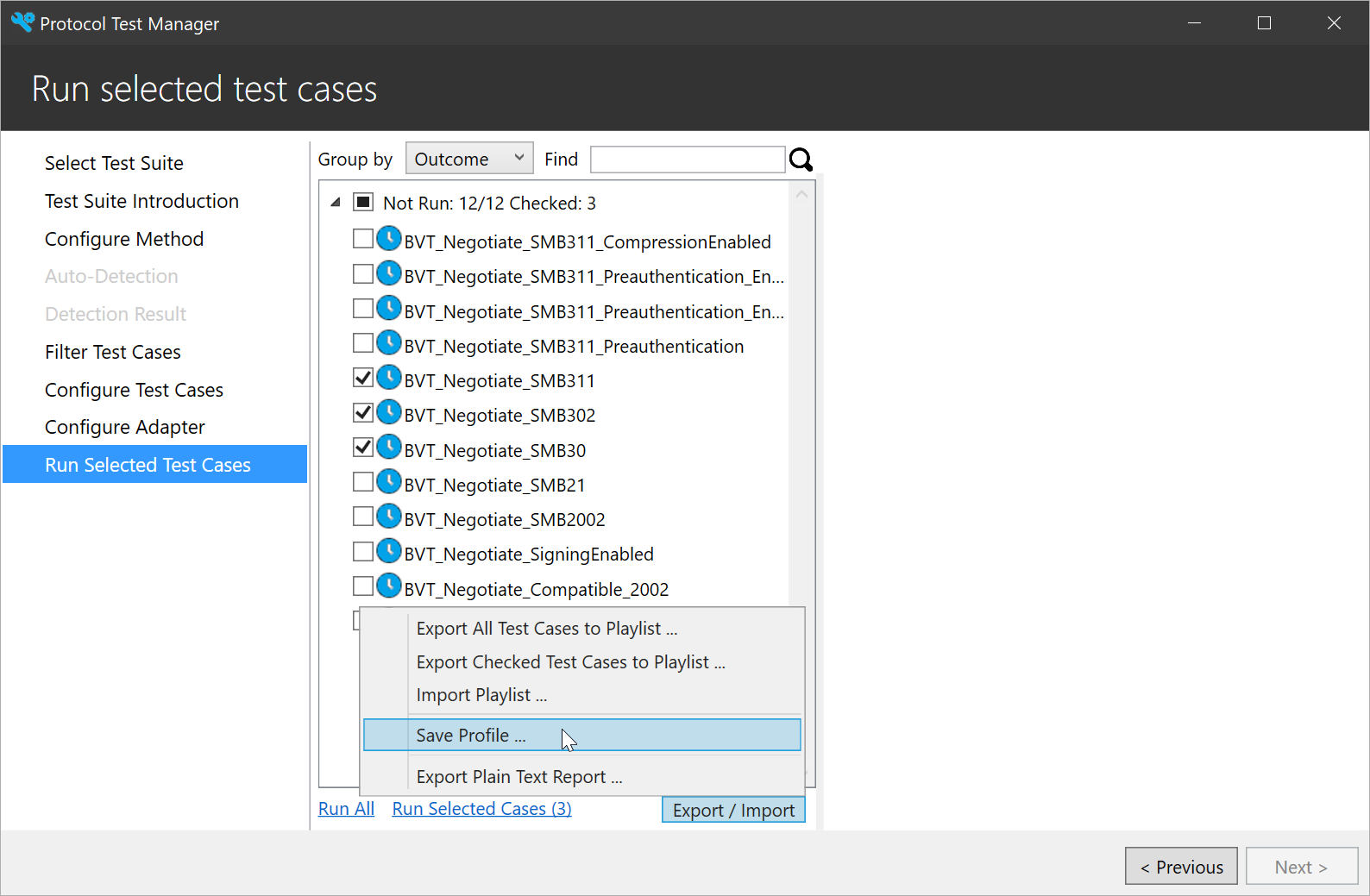The image size is (1370, 896).
Task: Go to Select Test Suite step
Action: 114,163
